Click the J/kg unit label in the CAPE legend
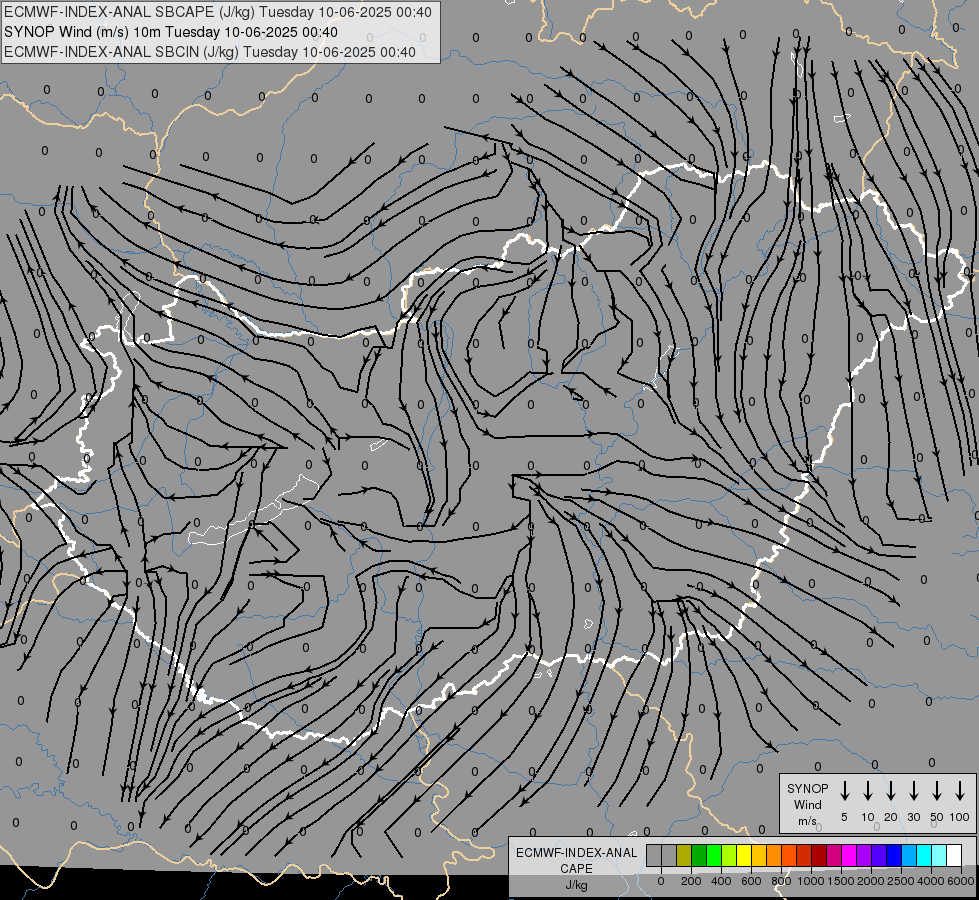 coord(576,885)
